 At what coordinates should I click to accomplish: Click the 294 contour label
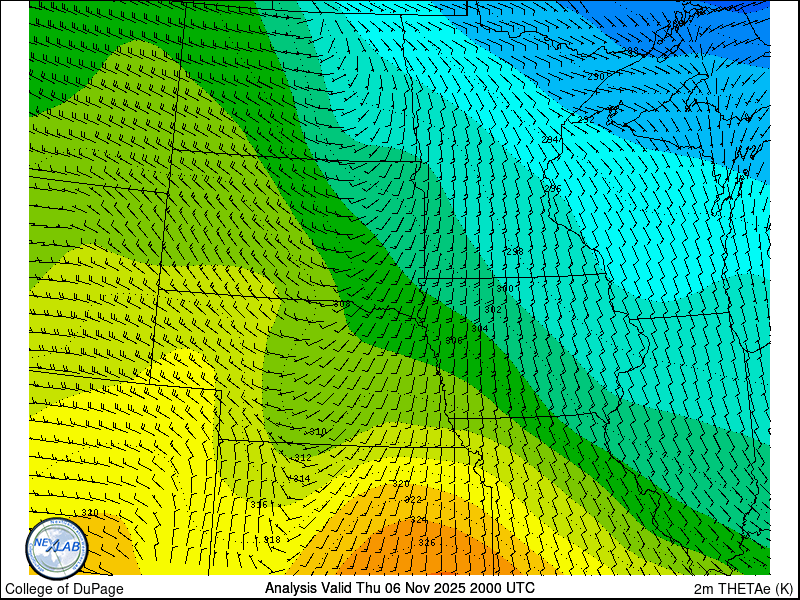549,139
